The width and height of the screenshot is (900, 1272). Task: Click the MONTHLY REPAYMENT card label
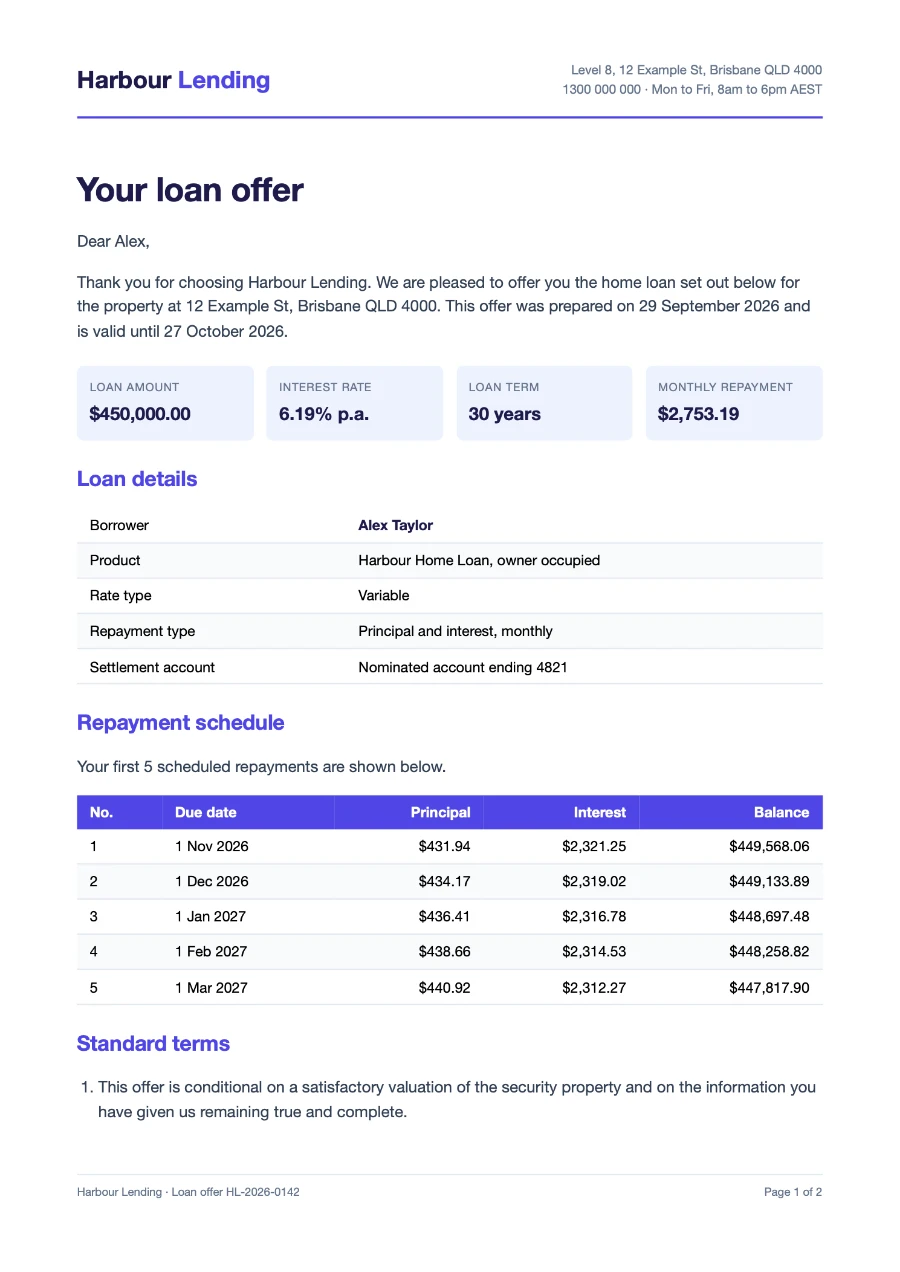click(725, 387)
